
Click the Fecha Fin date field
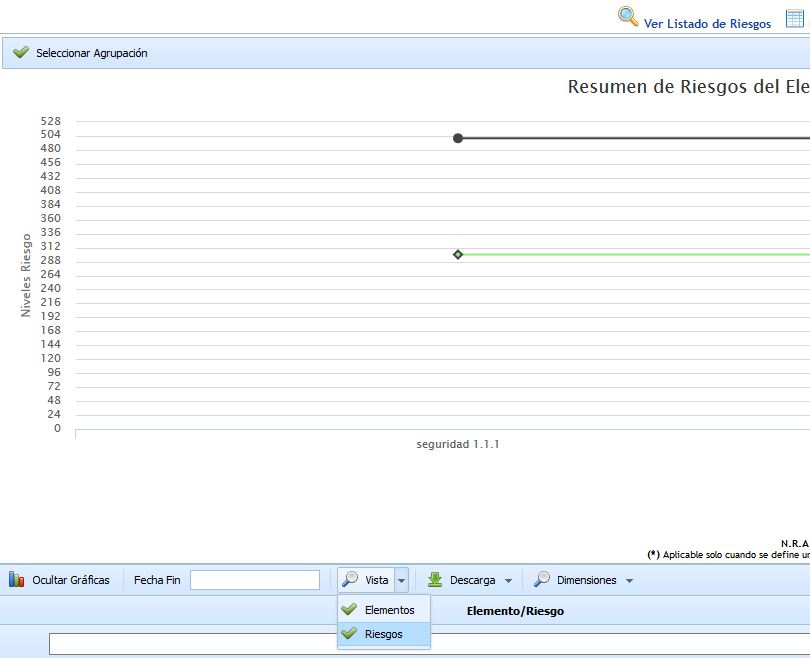point(255,580)
